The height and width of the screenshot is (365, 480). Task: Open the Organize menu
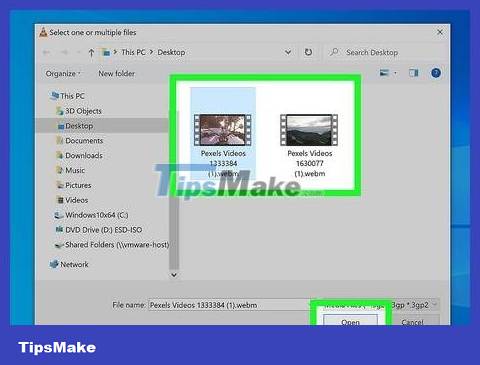[x=63, y=73]
